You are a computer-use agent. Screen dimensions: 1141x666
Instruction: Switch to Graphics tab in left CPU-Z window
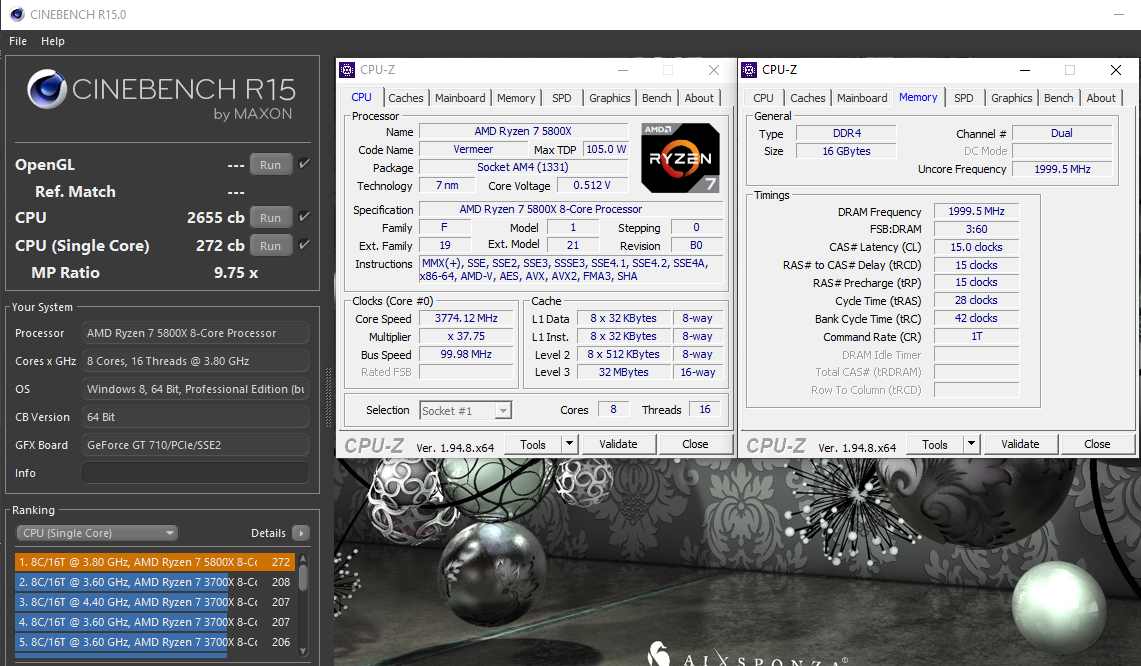point(610,98)
